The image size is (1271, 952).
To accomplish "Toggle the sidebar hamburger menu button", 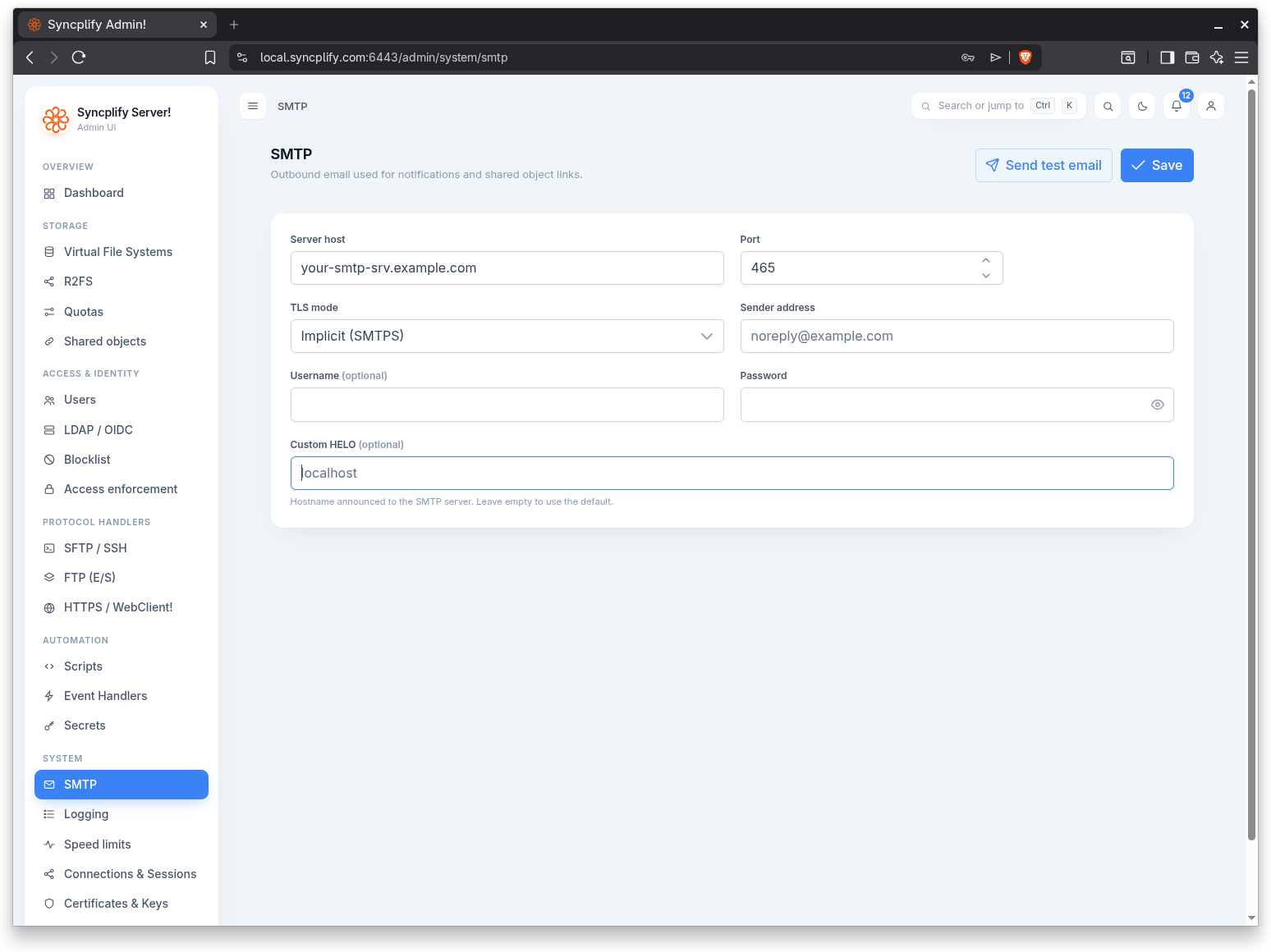I will point(253,106).
